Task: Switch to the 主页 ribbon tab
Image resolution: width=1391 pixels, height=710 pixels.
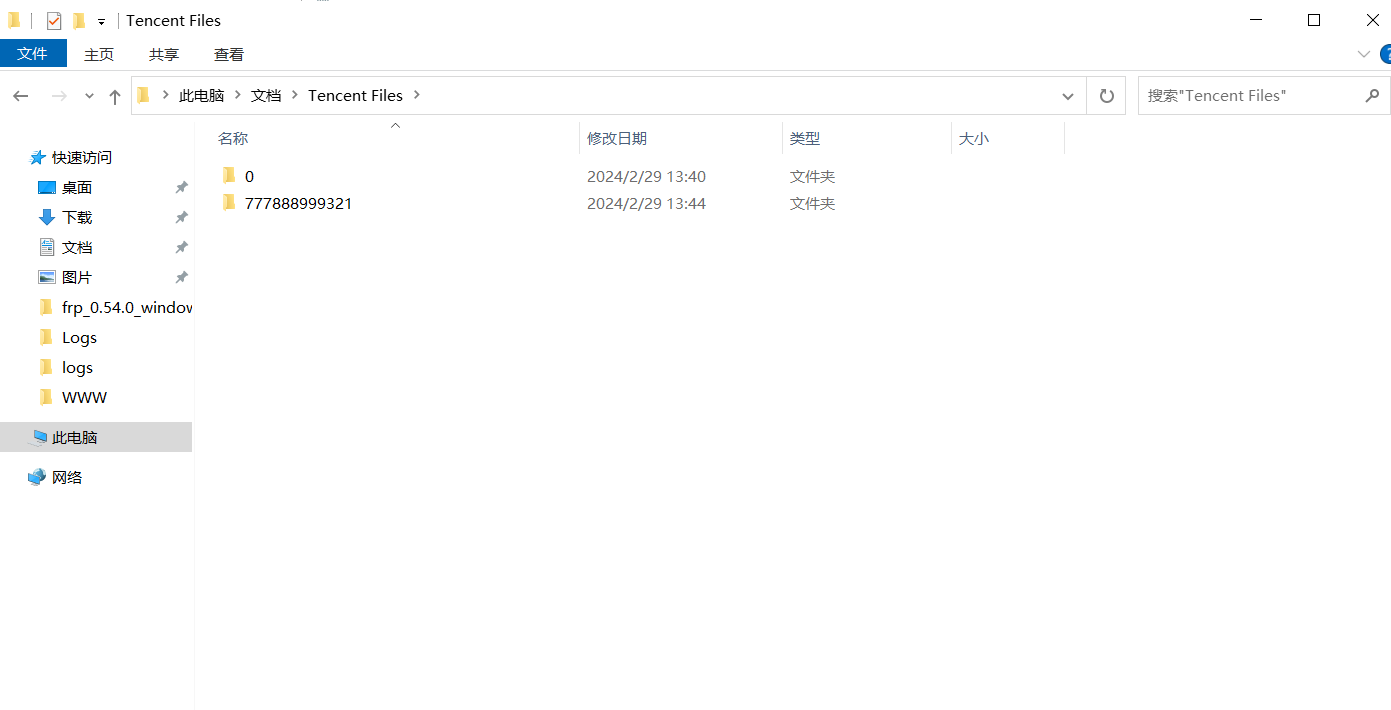Action: (x=99, y=54)
